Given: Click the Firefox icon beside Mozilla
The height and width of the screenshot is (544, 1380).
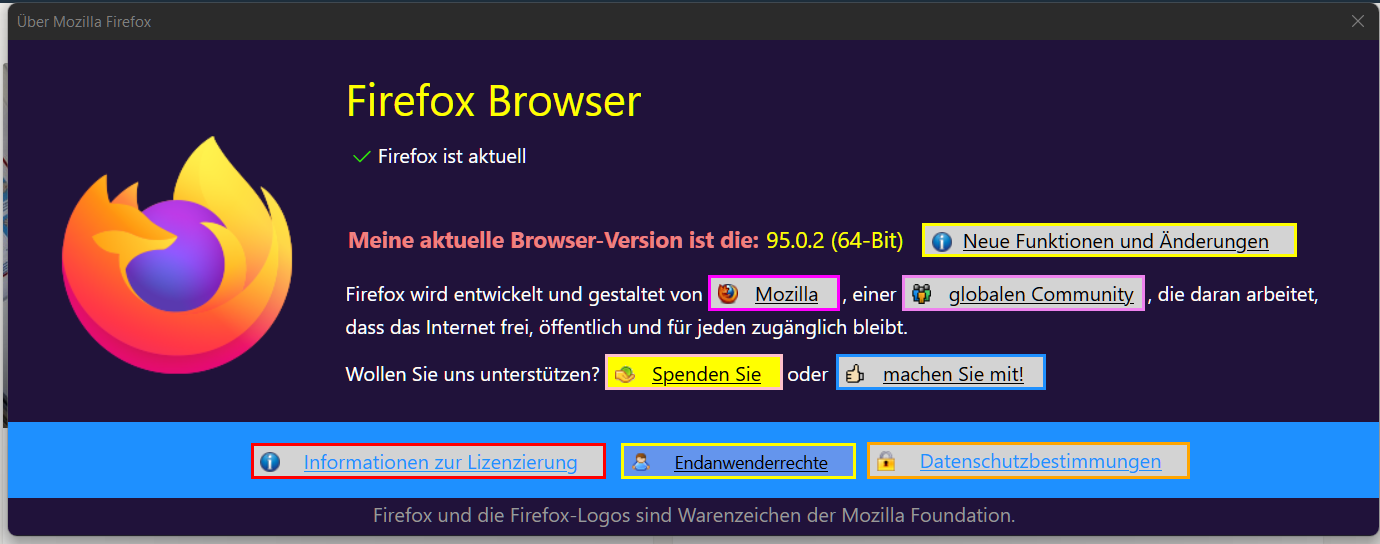Looking at the screenshot, I should [728, 294].
